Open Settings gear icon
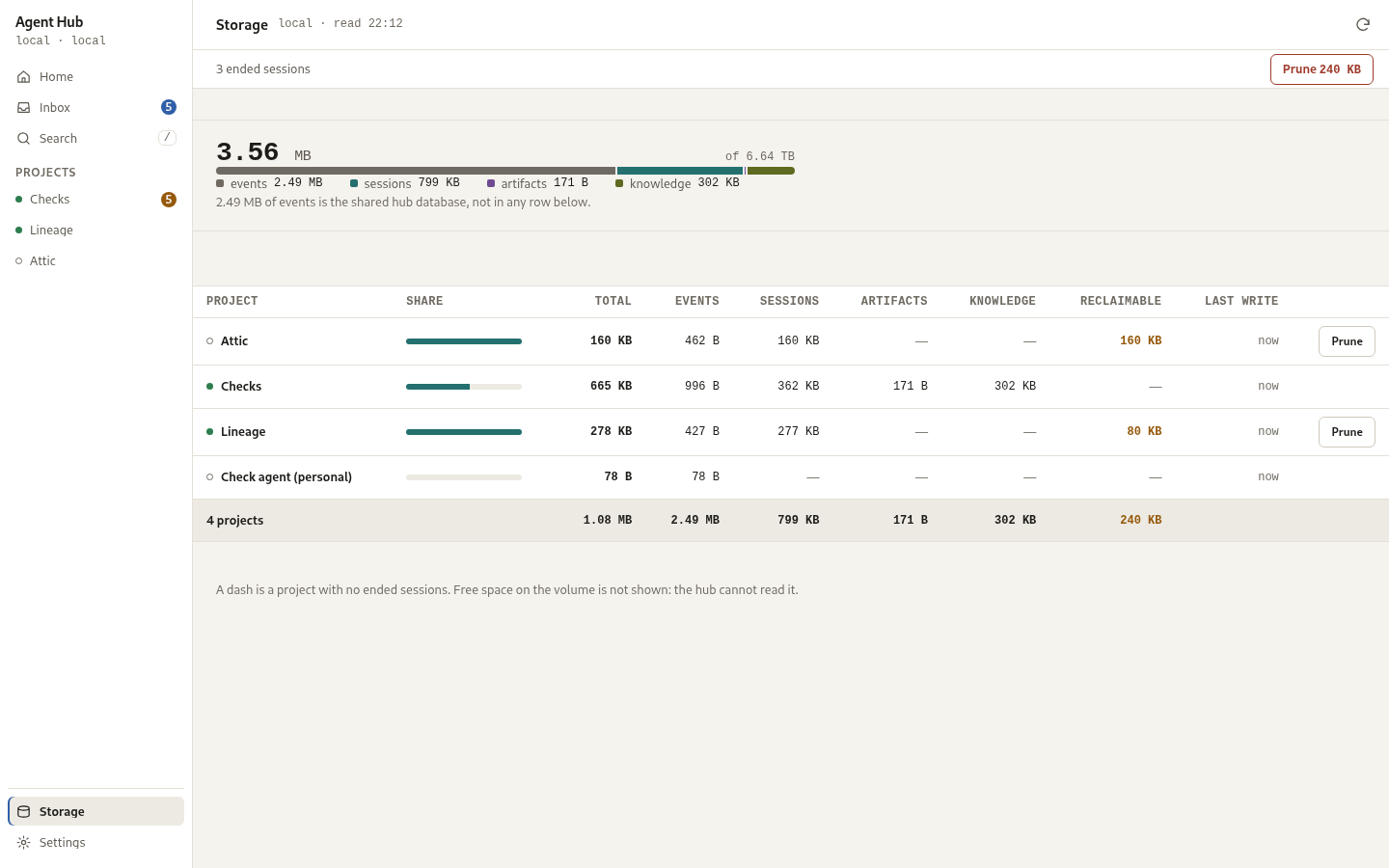Image resolution: width=1389 pixels, height=868 pixels. [23, 843]
